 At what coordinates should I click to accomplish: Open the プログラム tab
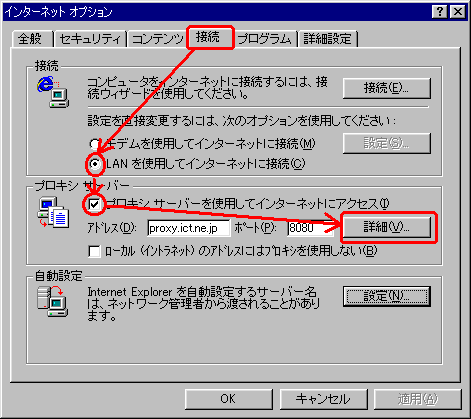coord(265,39)
